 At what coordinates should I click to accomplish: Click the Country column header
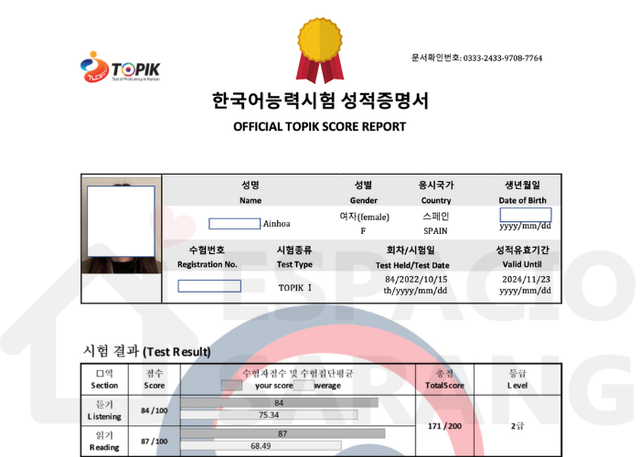pyautogui.click(x=436, y=200)
